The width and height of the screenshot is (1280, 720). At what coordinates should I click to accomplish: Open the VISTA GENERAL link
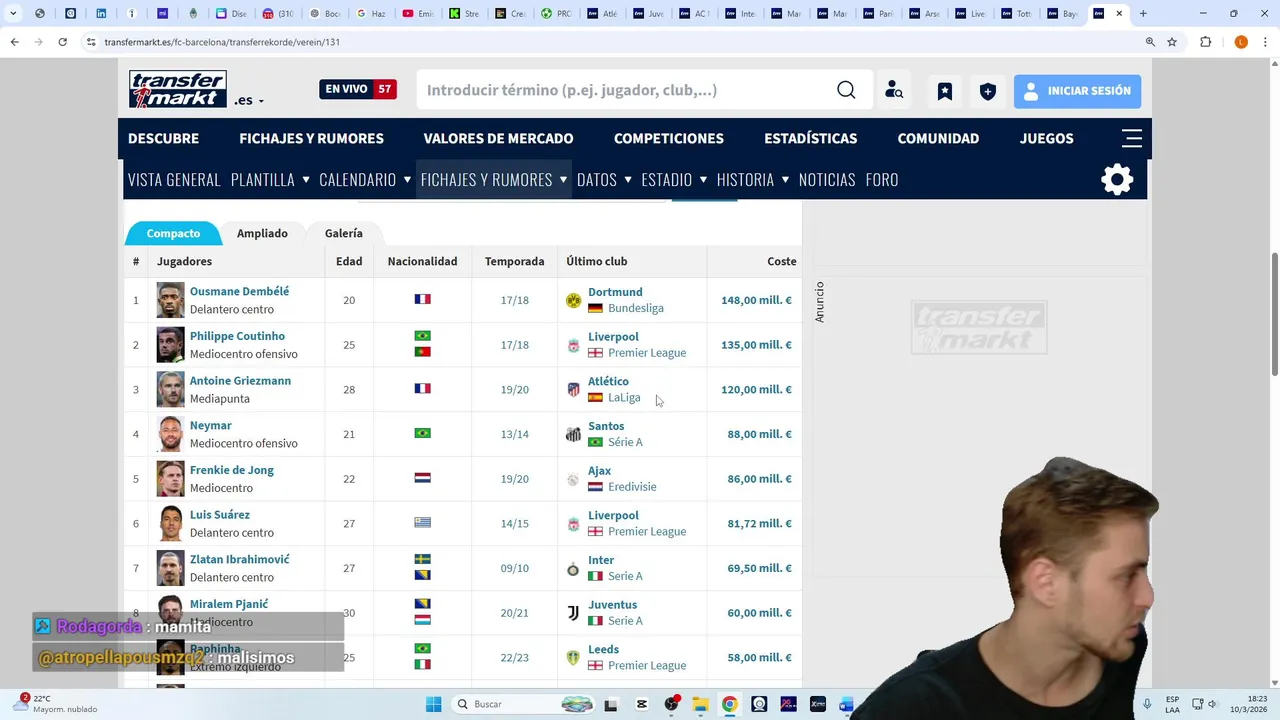pos(174,180)
